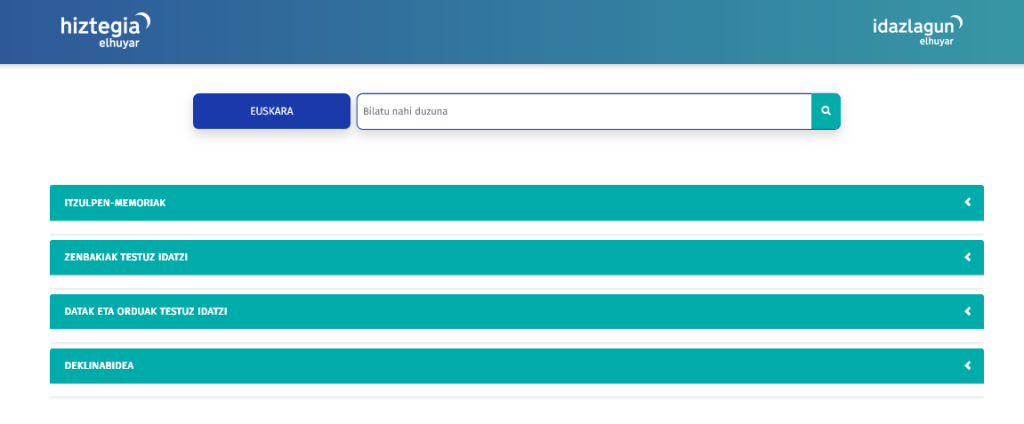Image resolution: width=1024 pixels, height=424 pixels.
Task: Select the ZENBAKIAK TESTUZ IDATZI title
Action: pos(126,257)
